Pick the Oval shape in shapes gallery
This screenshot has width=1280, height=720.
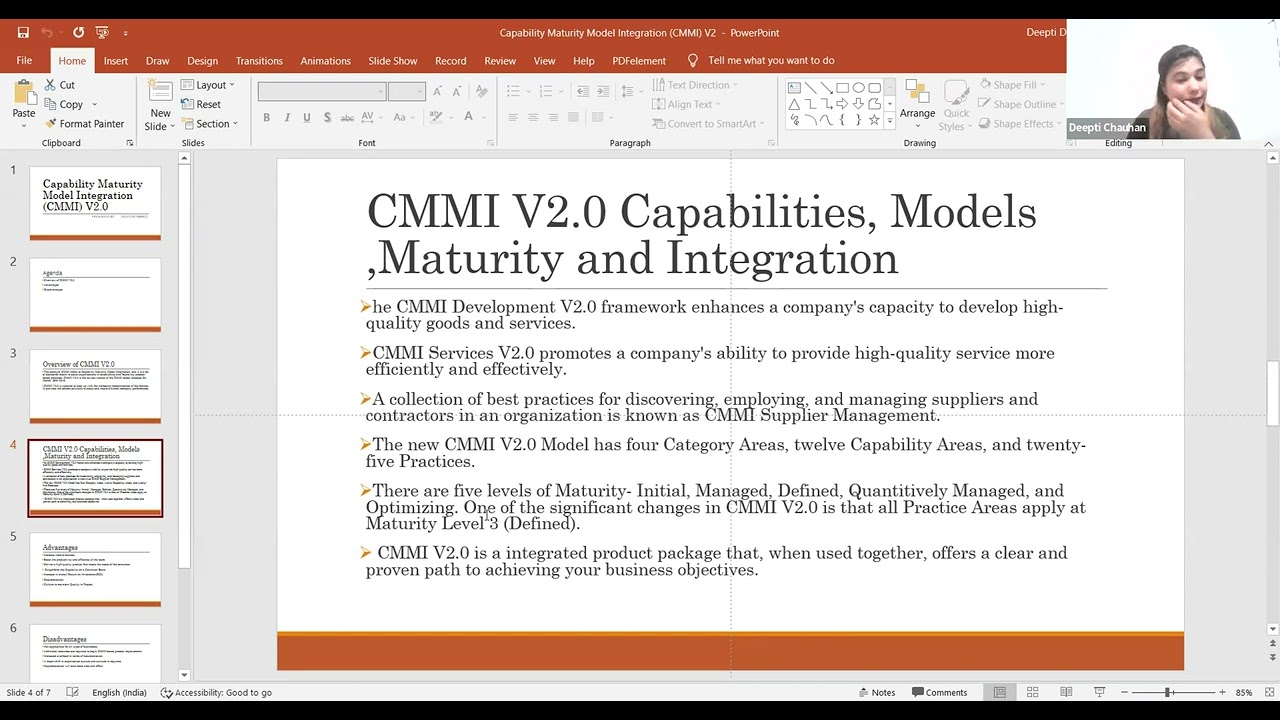[x=858, y=88]
